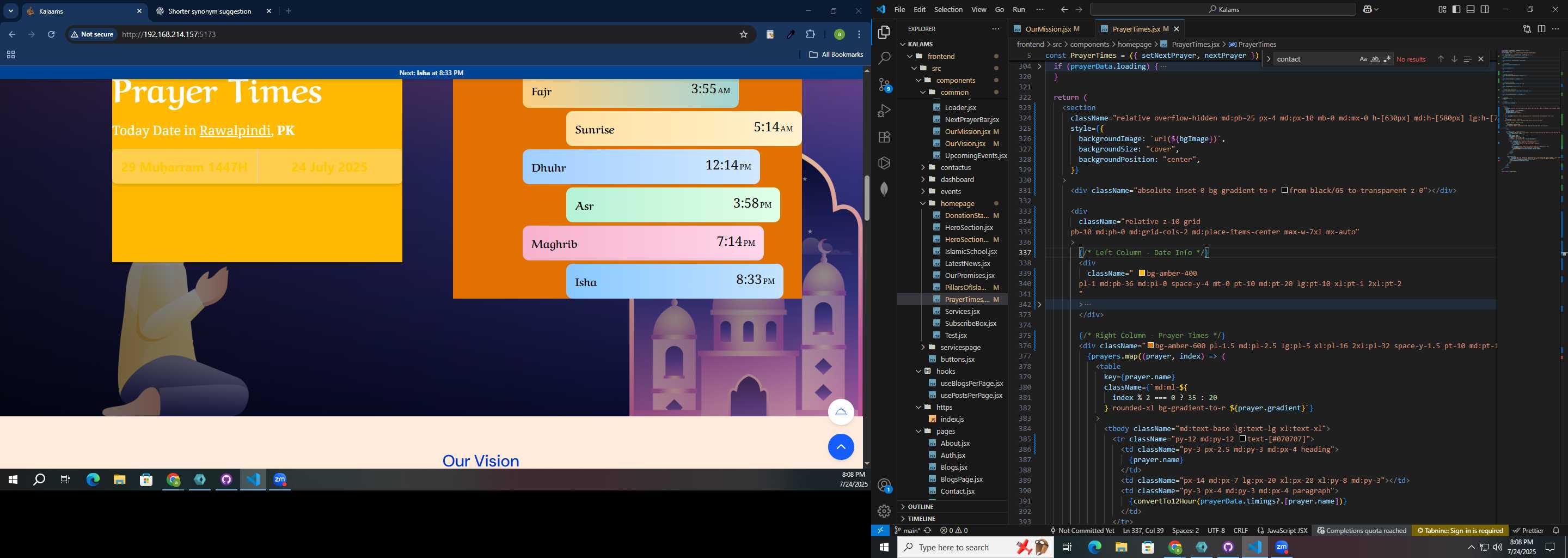The width and height of the screenshot is (1568, 558).
Task: Open the Selection menu
Action: [x=948, y=9]
